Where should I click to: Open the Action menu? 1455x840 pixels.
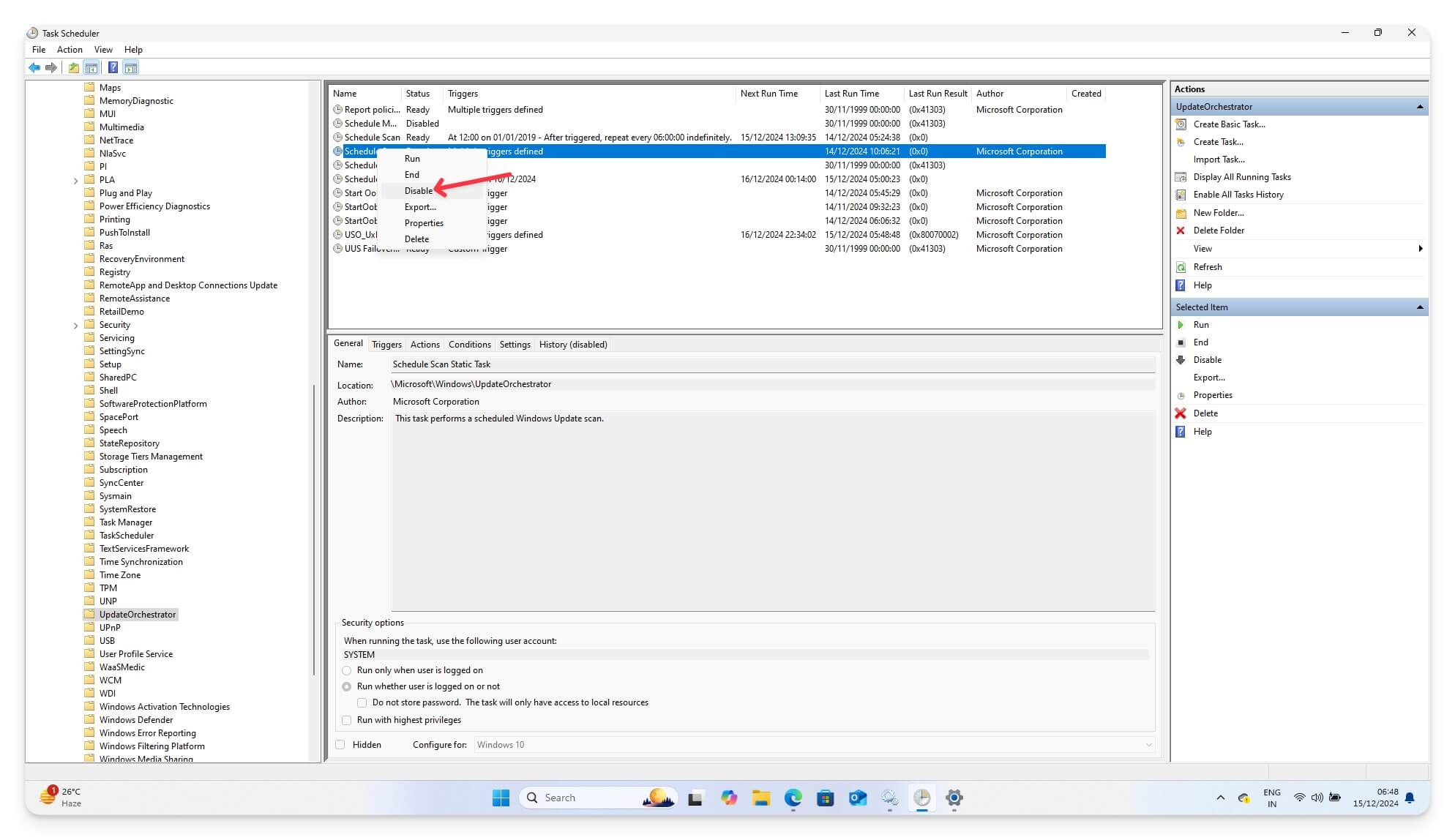point(70,49)
